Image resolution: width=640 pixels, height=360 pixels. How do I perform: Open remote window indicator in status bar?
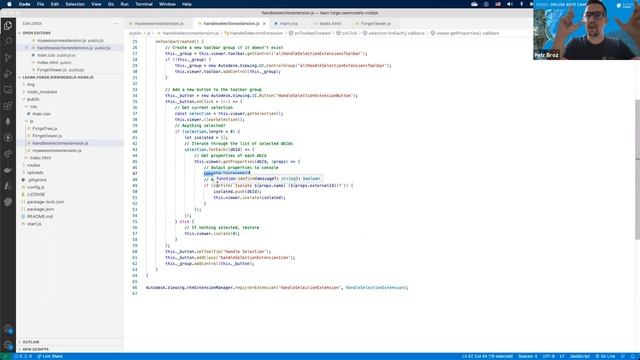tap(5, 356)
